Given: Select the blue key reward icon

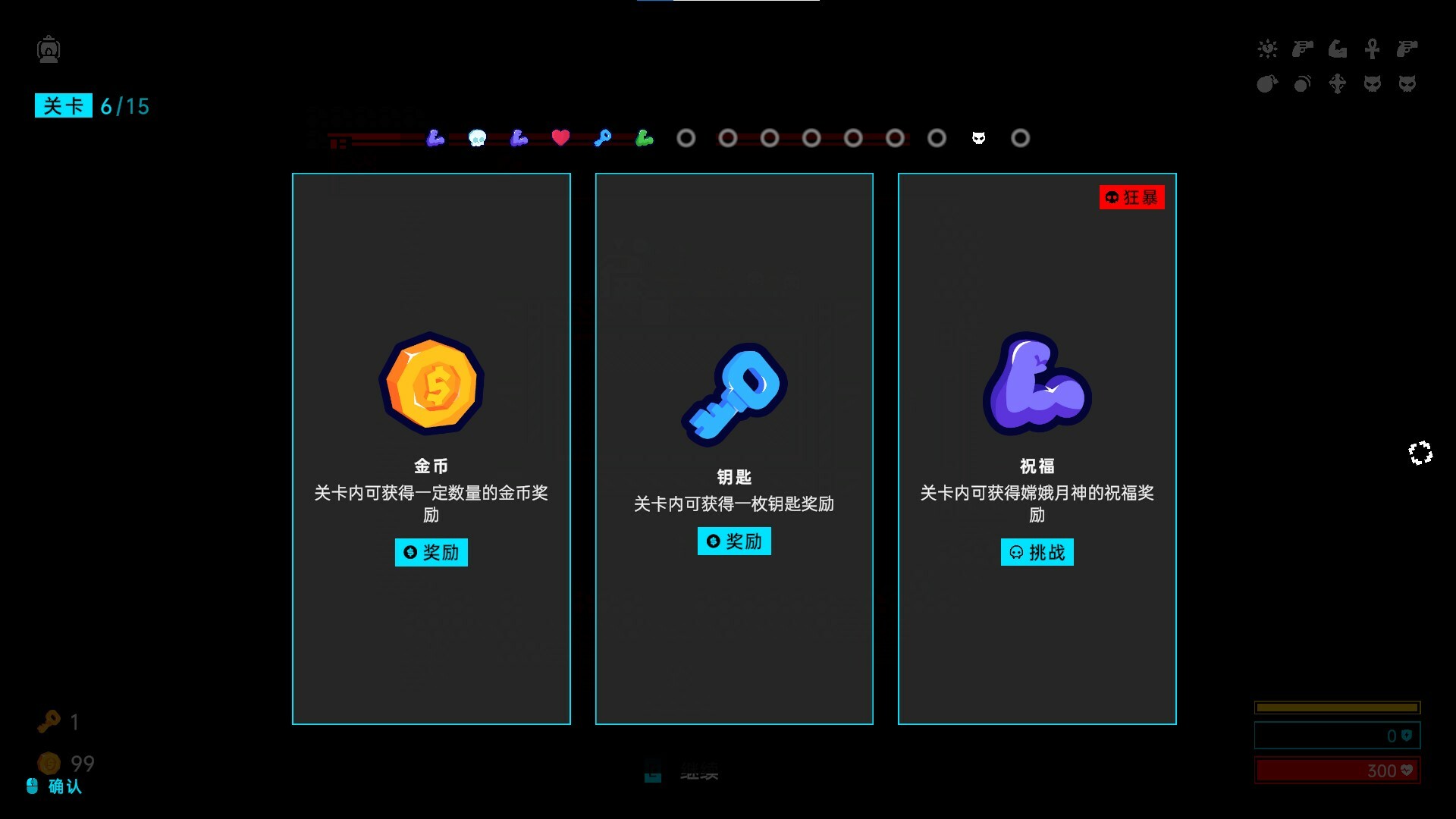Looking at the screenshot, I should [734, 394].
